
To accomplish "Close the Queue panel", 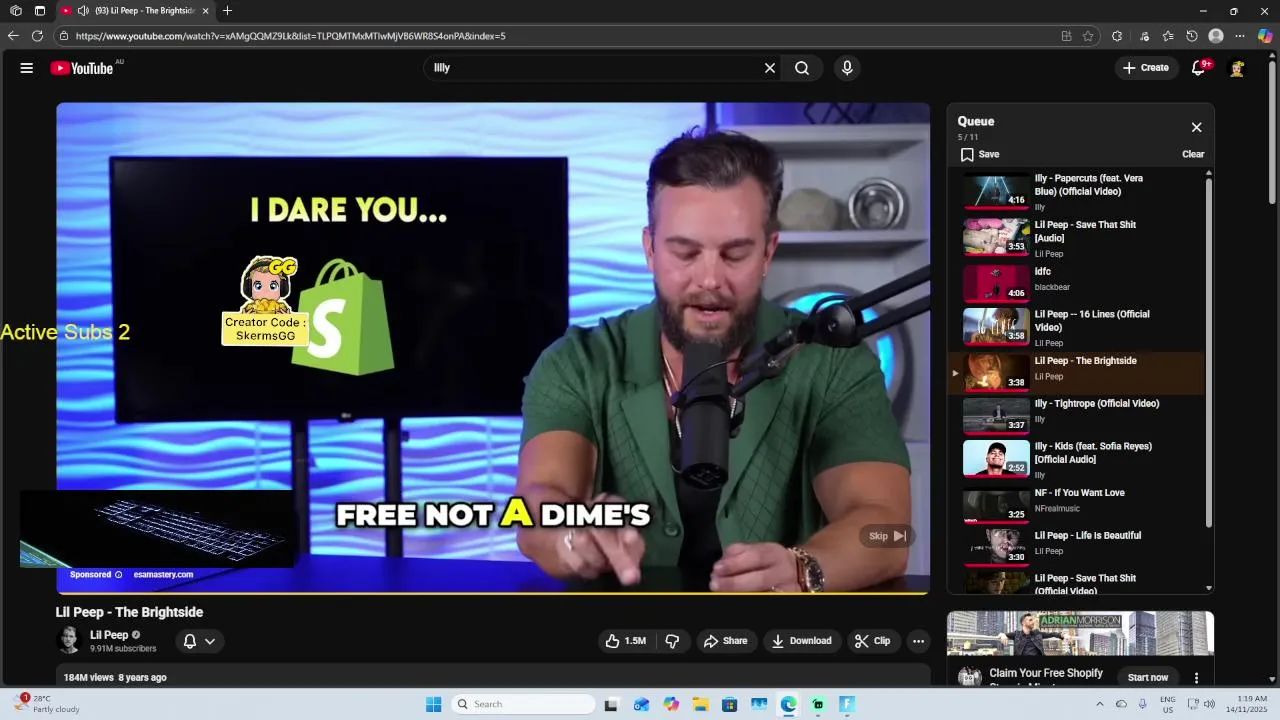I will pyautogui.click(x=1196, y=127).
